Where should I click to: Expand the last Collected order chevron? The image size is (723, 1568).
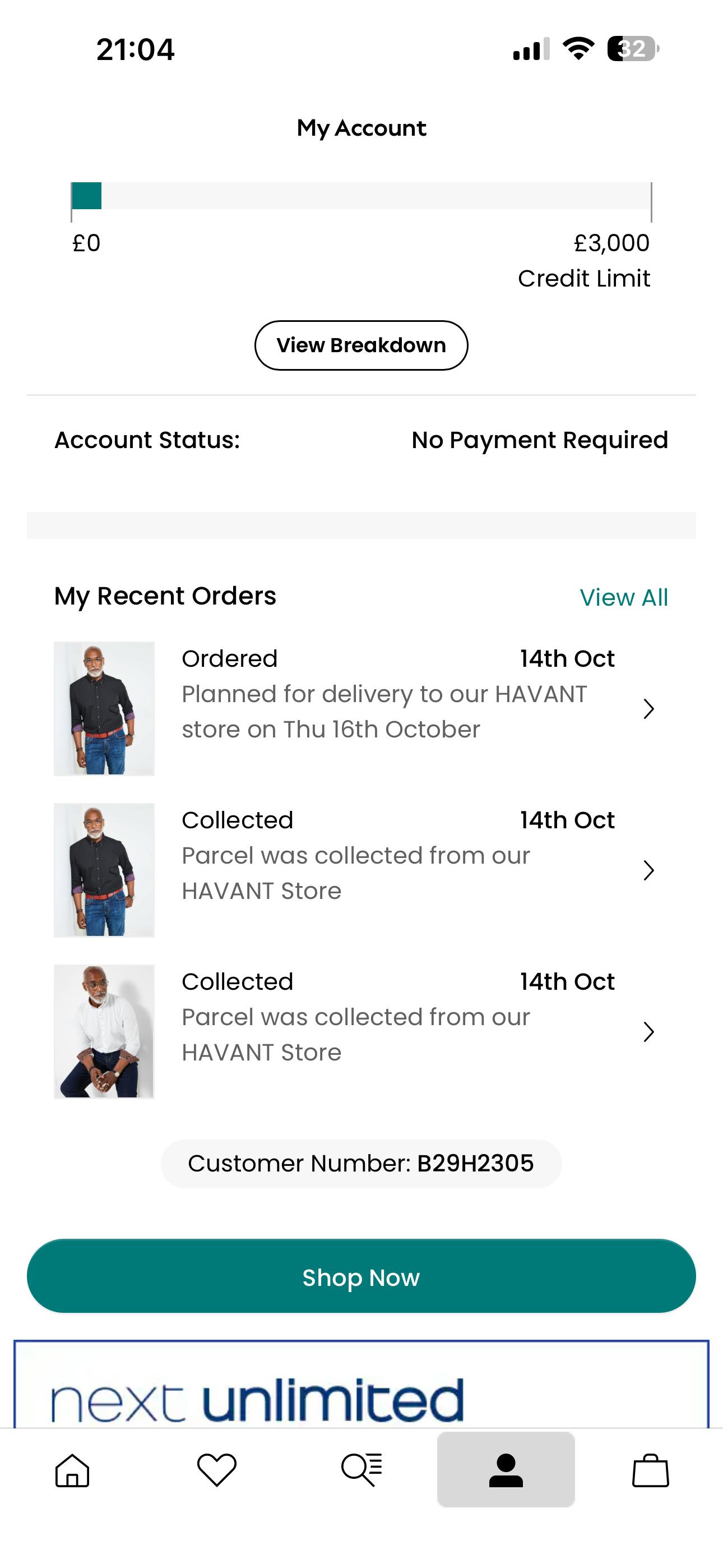point(649,1032)
